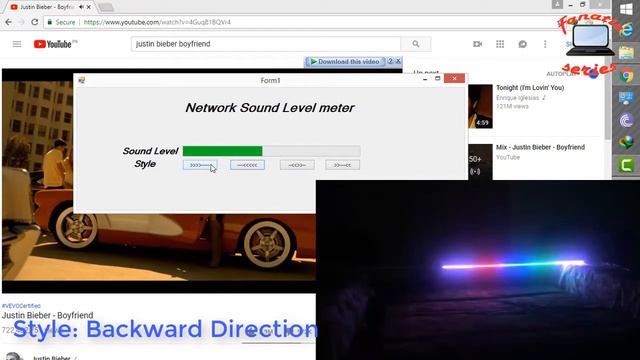640x360 pixels.
Task: Launch Internet Explorer from the taskbar
Action: pyautogui.click(x=627, y=30)
